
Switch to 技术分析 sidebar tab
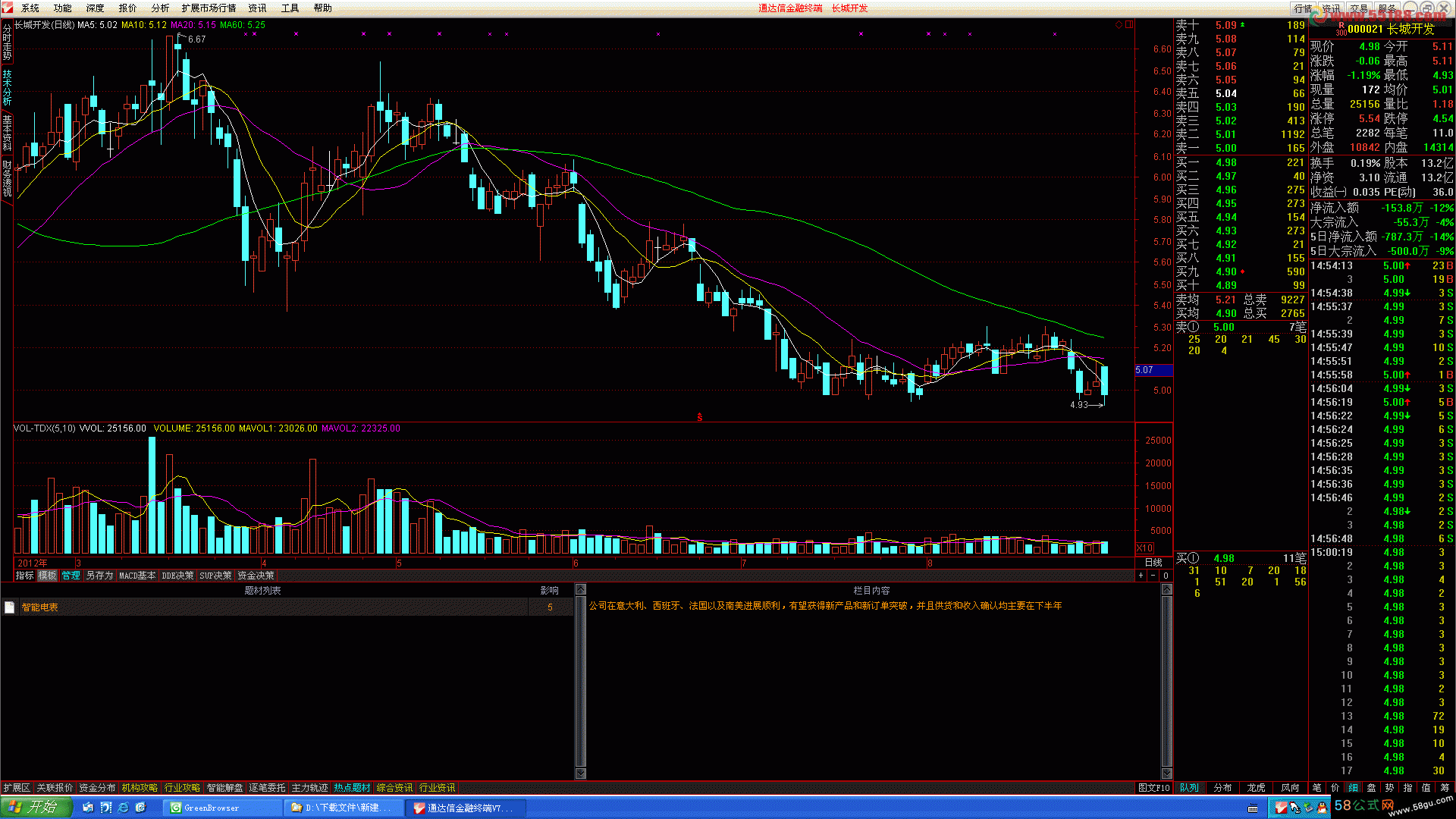coord(7,88)
